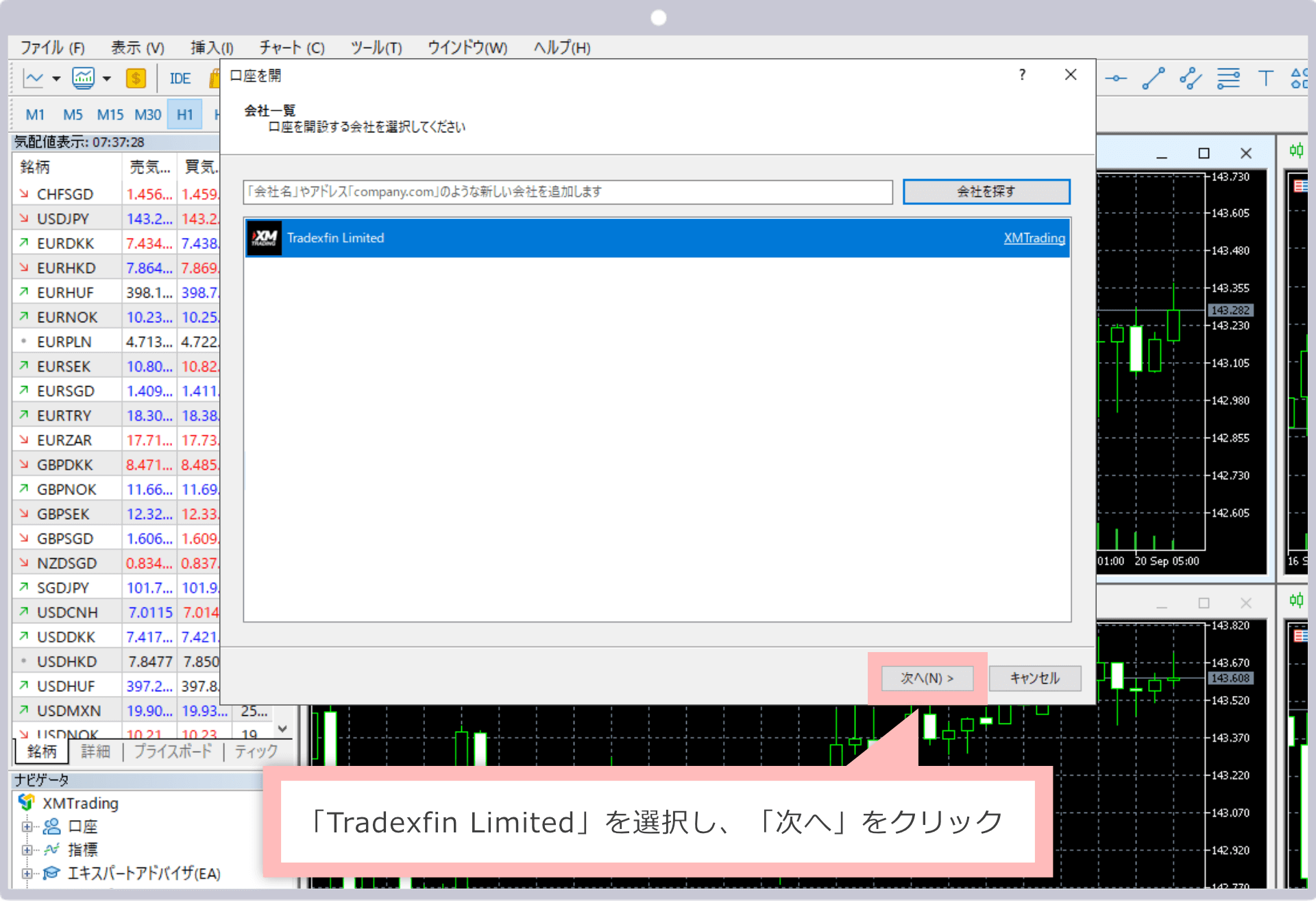
Task: Click the indicators icon in Navigator
Action: pyautogui.click(x=52, y=850)
